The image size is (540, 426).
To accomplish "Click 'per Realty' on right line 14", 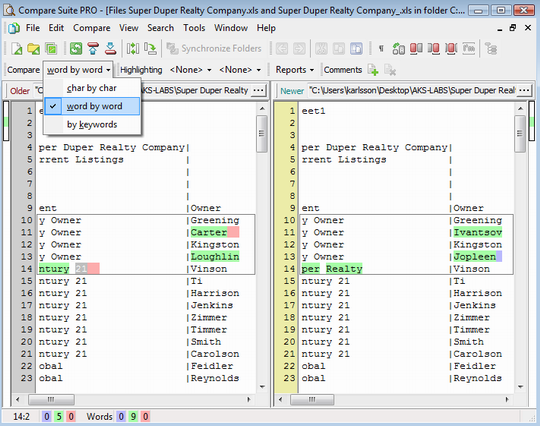I will click(332, 269).
